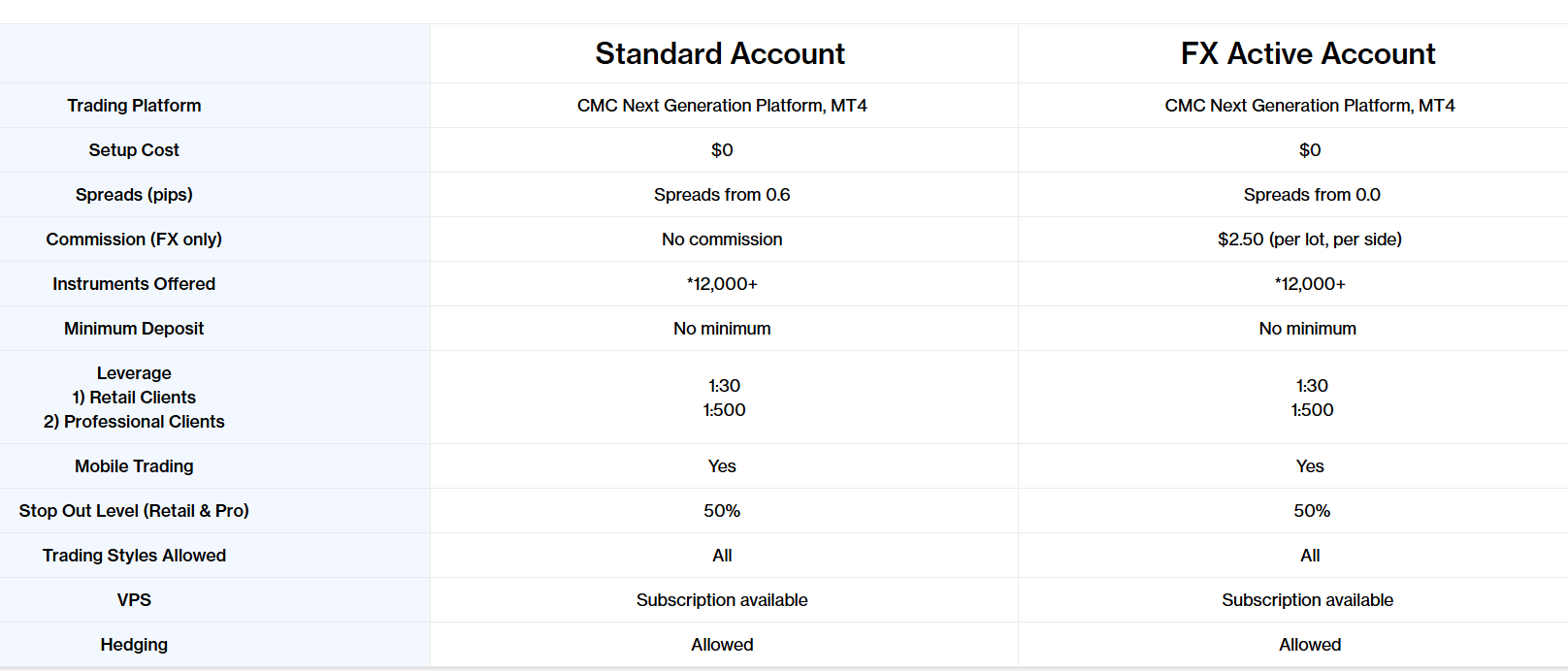Select the Trading Styles Allowed row label
The image size is (1568, 671).
(134, 556)
